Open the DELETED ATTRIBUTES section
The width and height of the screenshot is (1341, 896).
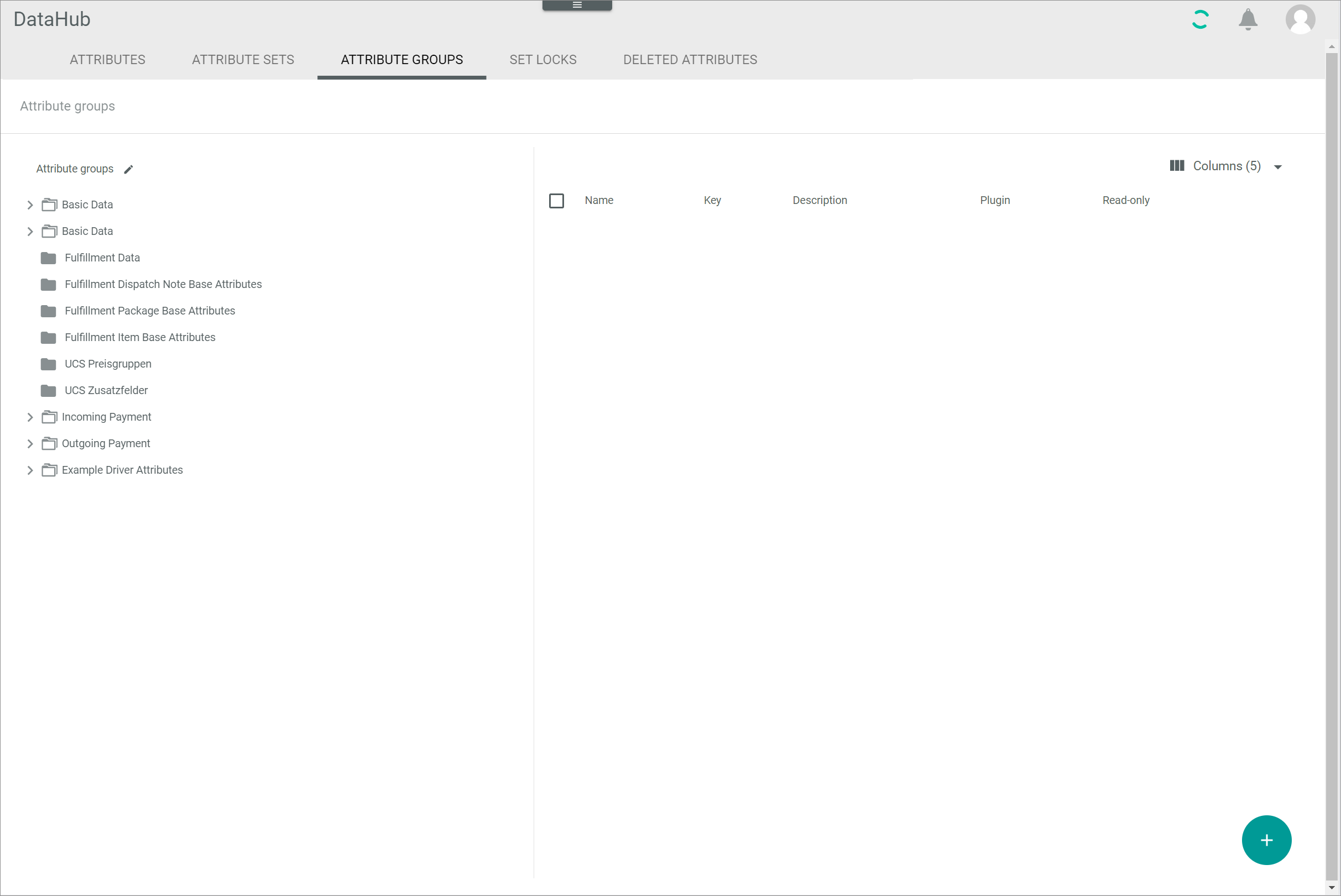pyautogui.click(x=690, y=59)
